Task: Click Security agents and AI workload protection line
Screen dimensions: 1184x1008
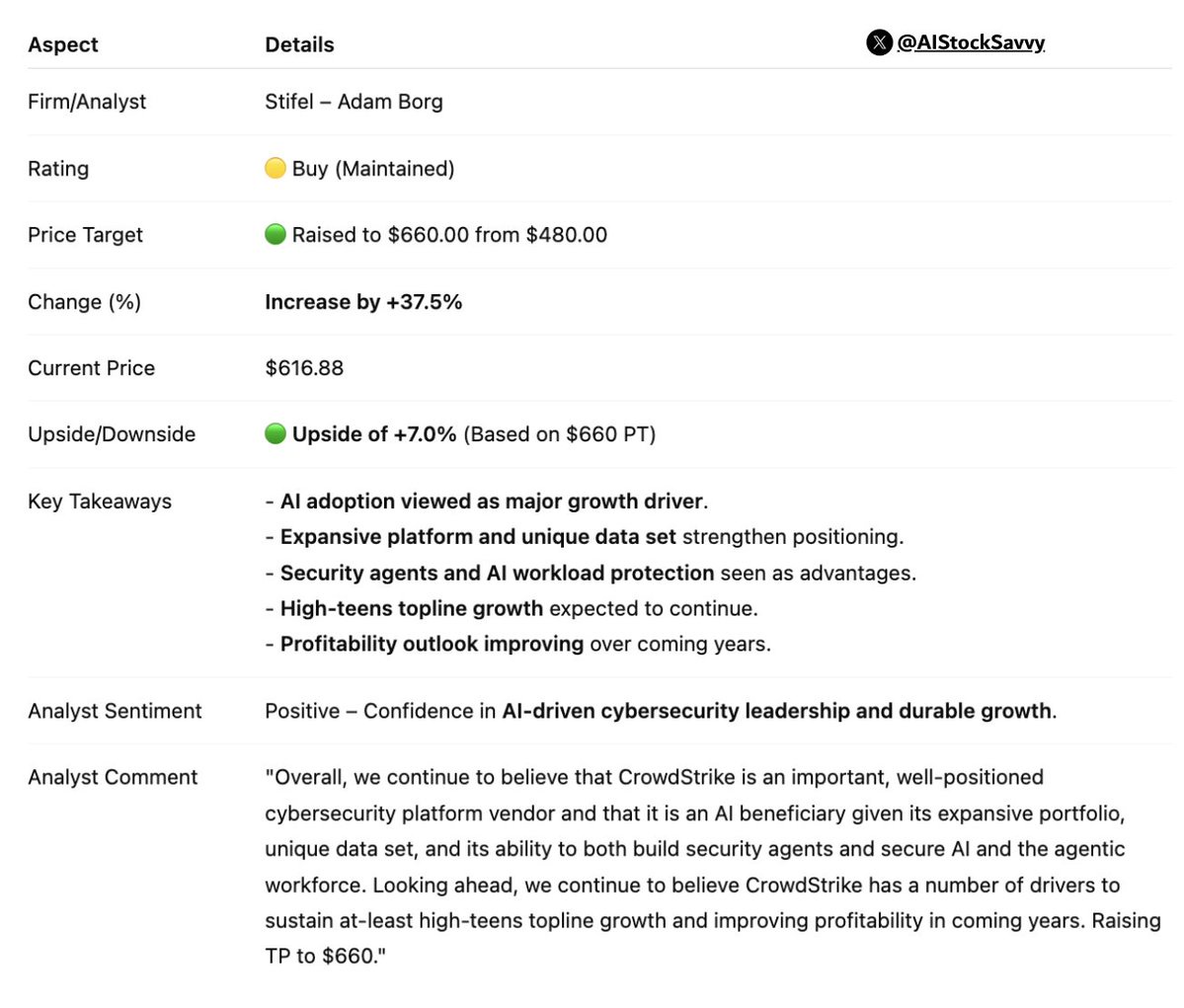Action: pos(591,573)
